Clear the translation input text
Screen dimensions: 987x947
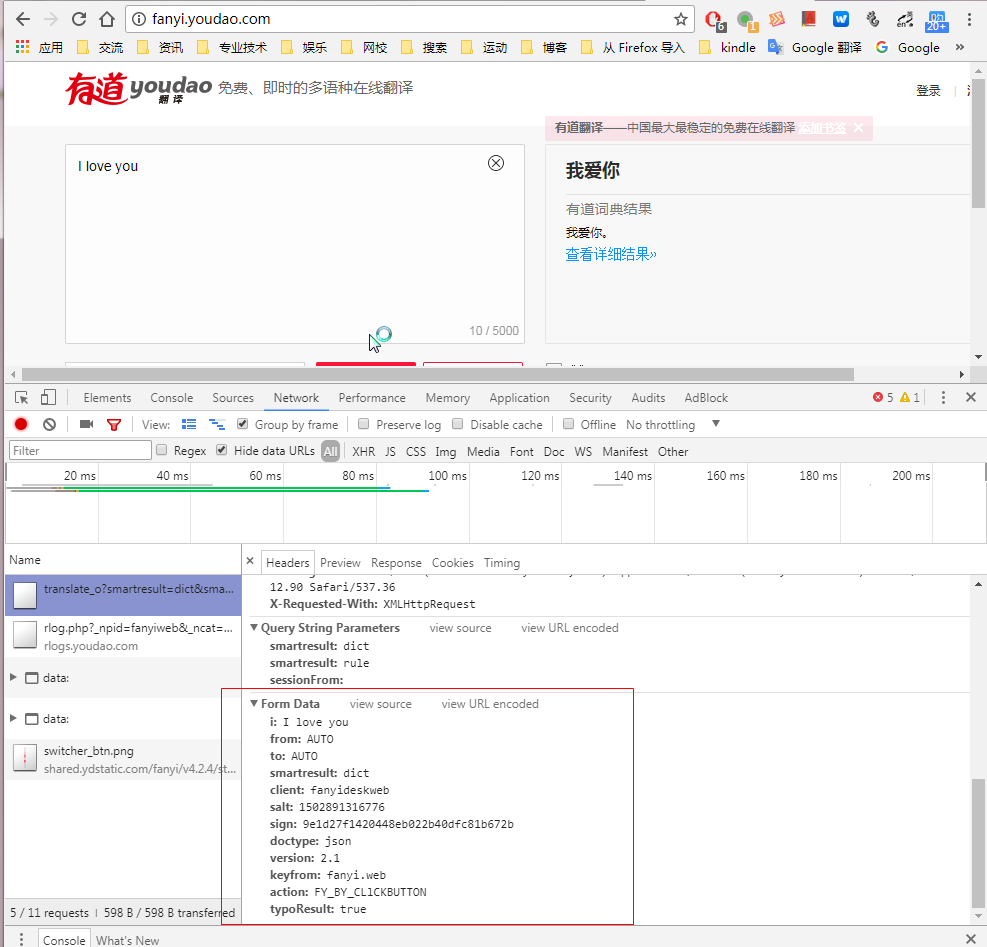click(496, 163)
